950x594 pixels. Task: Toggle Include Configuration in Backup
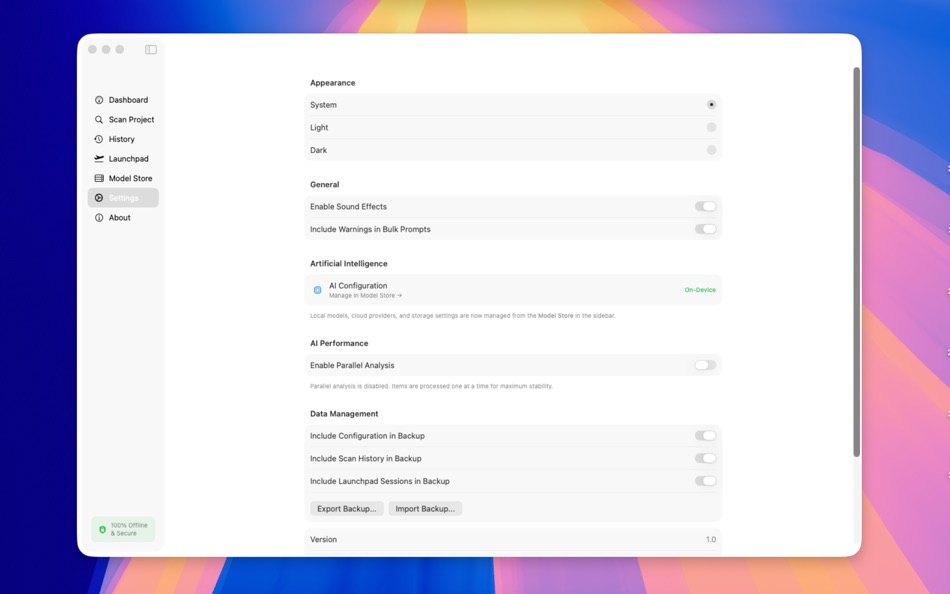[x=707, y=435]
